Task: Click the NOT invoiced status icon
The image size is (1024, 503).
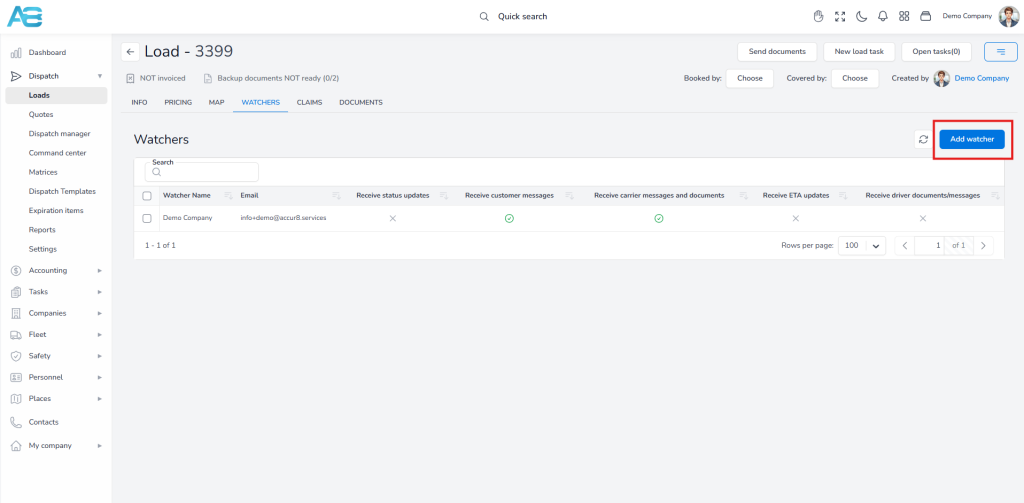Action: [130, 78]
